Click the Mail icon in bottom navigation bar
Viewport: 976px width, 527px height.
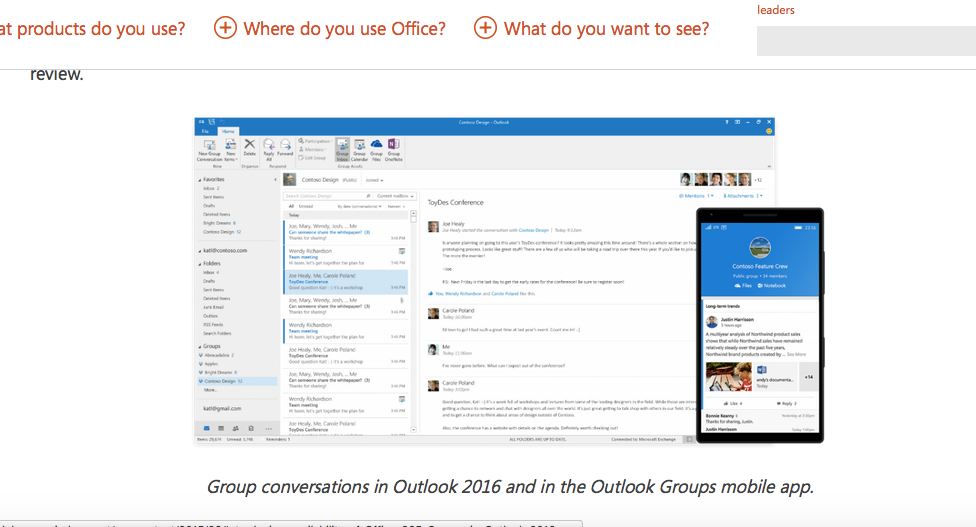click(207, 427)
